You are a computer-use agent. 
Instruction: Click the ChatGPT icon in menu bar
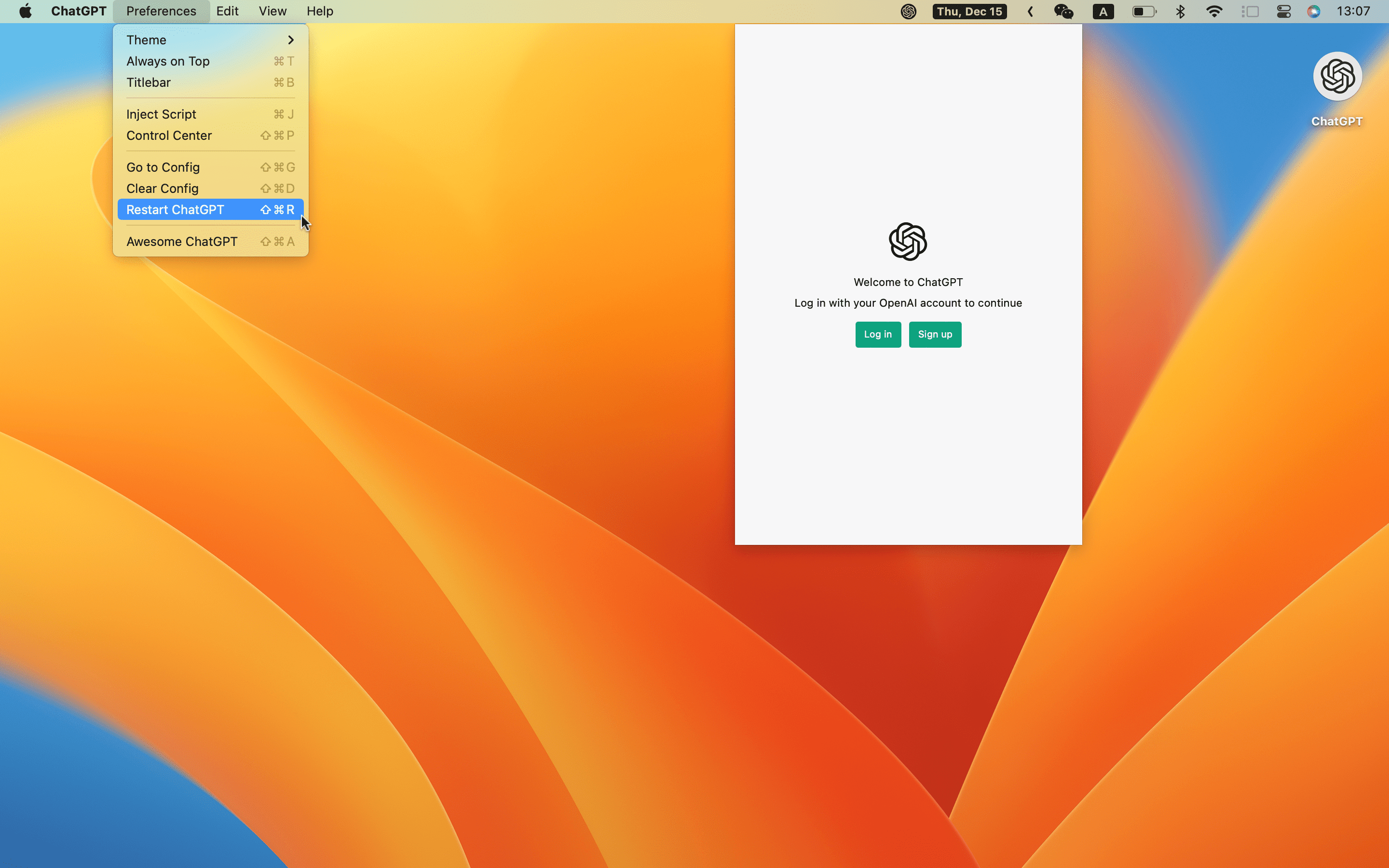coord(909,11)
